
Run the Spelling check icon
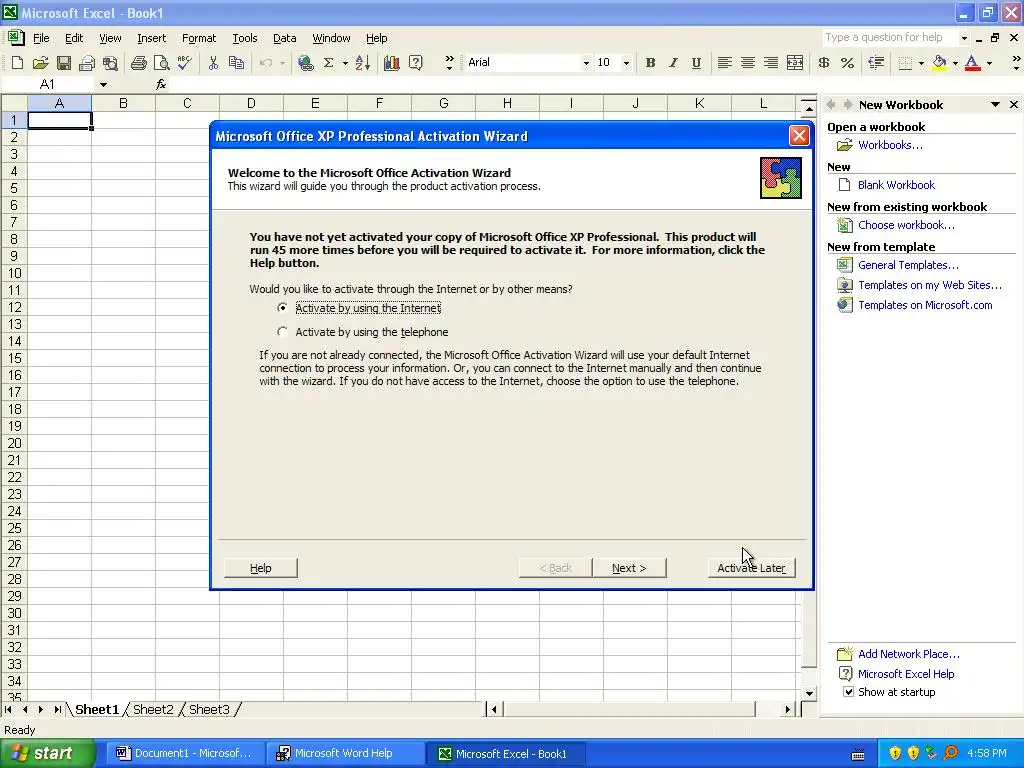click(185, 63)
